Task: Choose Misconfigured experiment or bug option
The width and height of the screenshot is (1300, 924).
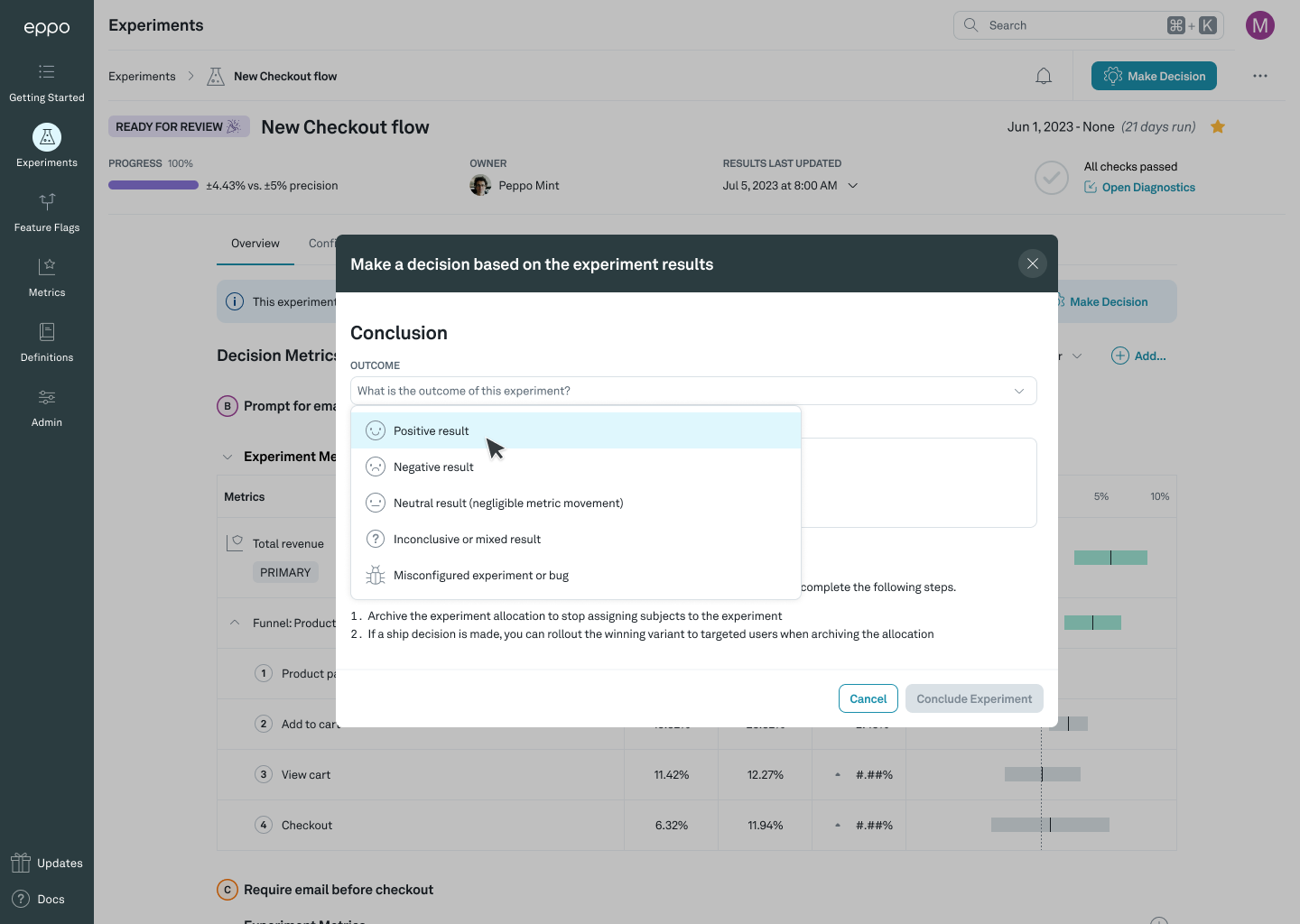Action: [480, 576]
